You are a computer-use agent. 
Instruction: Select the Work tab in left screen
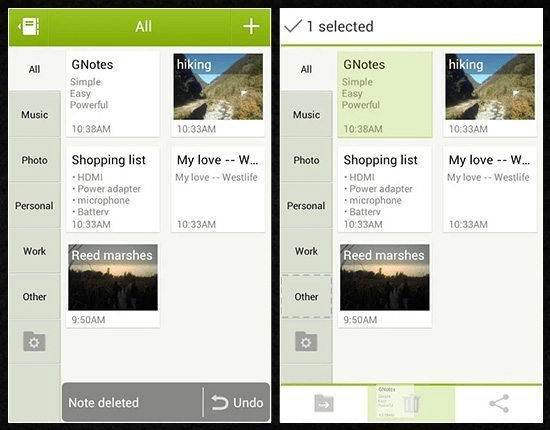click(34, 251)
